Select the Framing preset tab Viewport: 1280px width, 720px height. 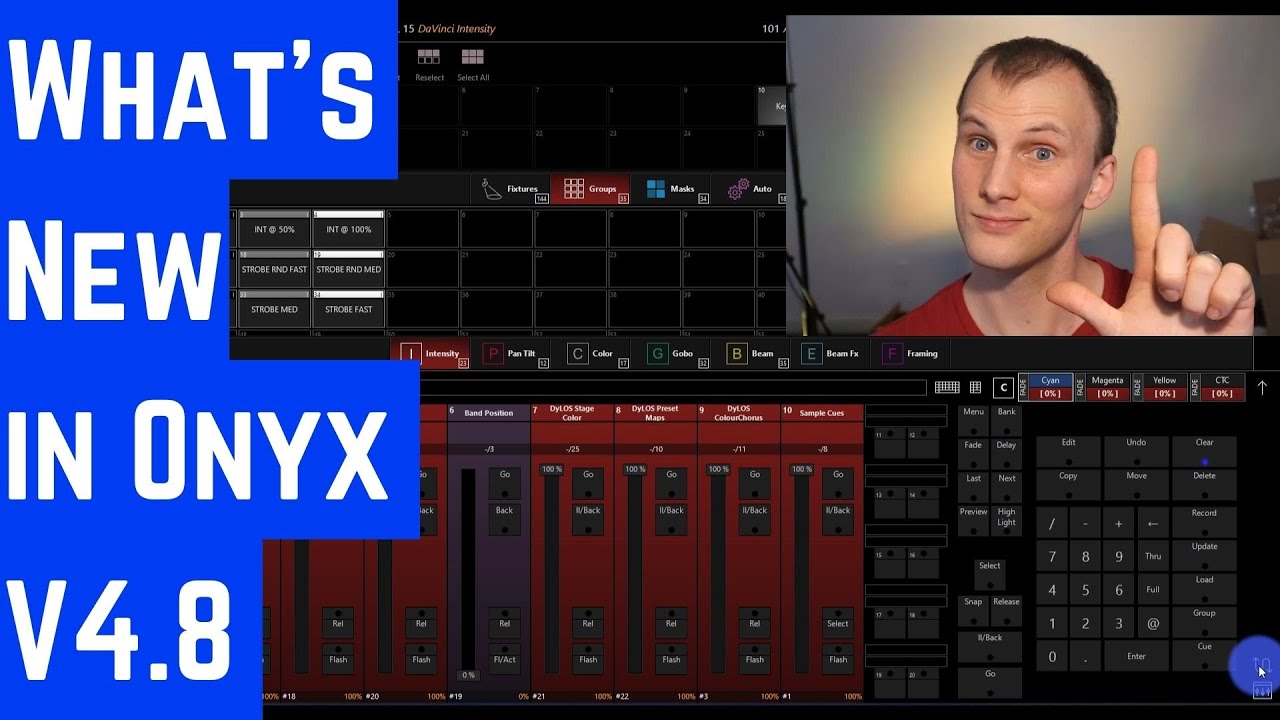pyautogui.click(x=910, y=353)
